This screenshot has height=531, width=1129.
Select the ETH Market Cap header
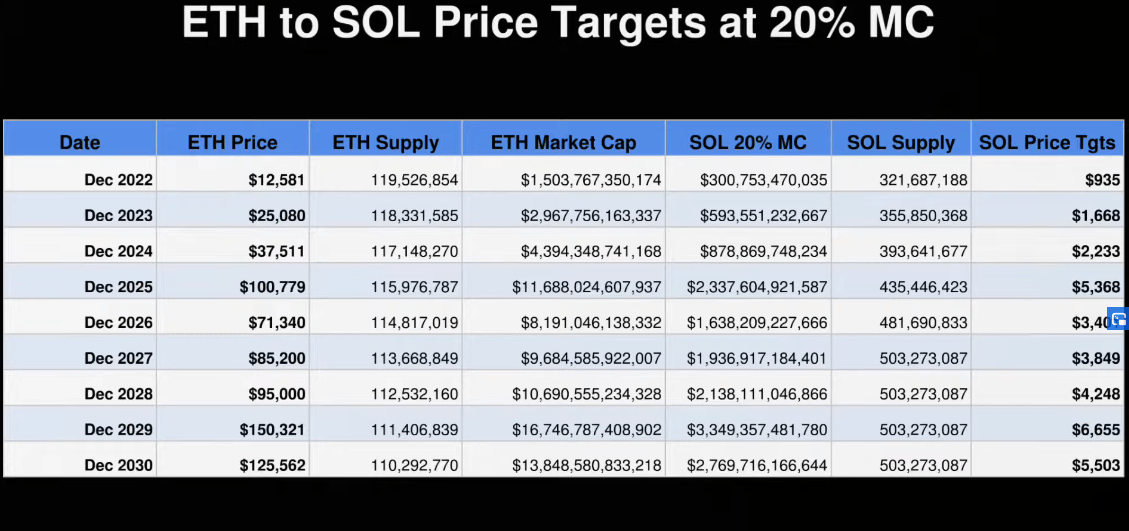[x=564, y=143]
